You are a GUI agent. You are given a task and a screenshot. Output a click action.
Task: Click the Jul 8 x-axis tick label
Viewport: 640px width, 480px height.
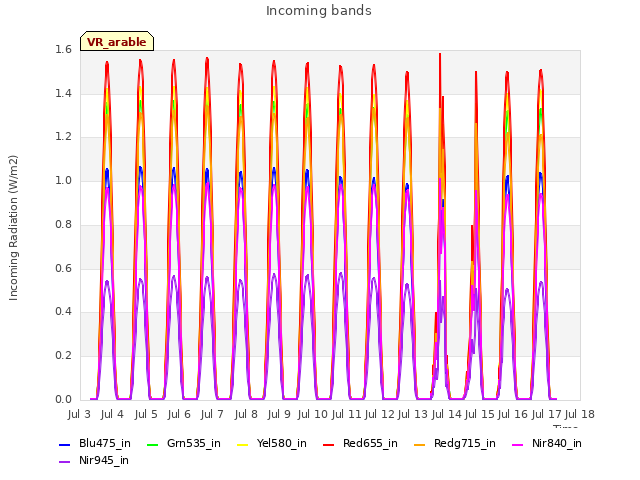click(246, 414)
